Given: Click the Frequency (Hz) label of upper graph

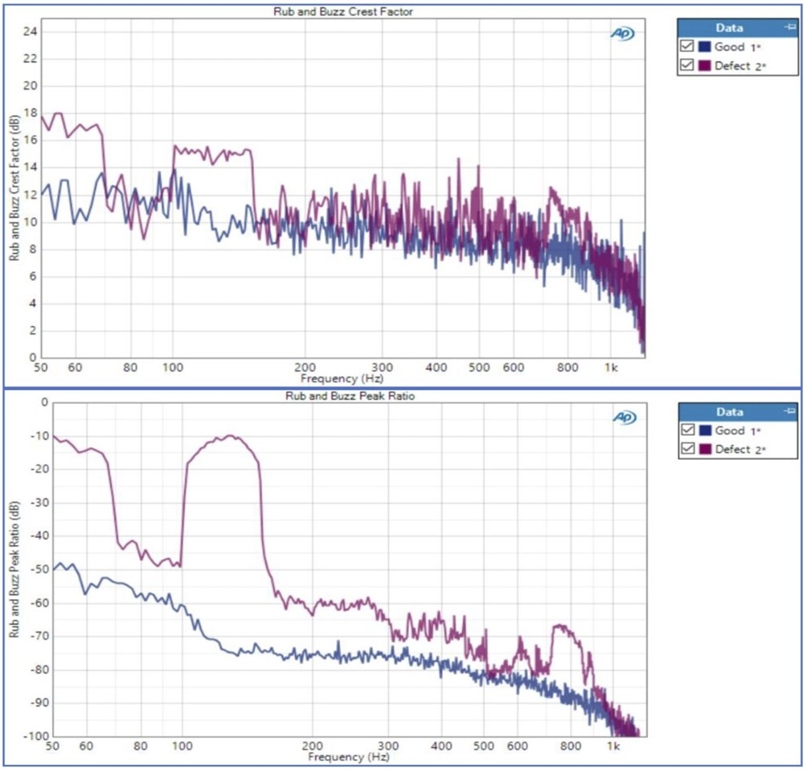Looking at the screenshot, I should coord(342,379).
